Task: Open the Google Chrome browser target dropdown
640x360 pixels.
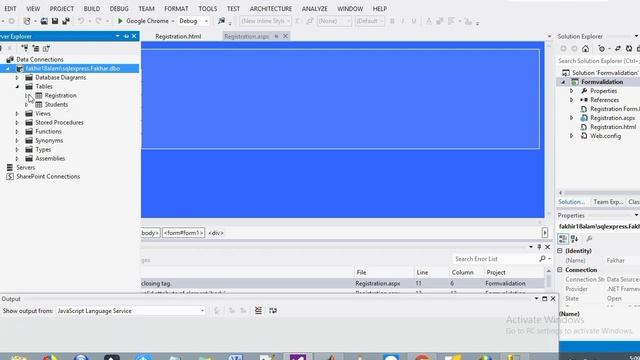Action: point(173,21)
